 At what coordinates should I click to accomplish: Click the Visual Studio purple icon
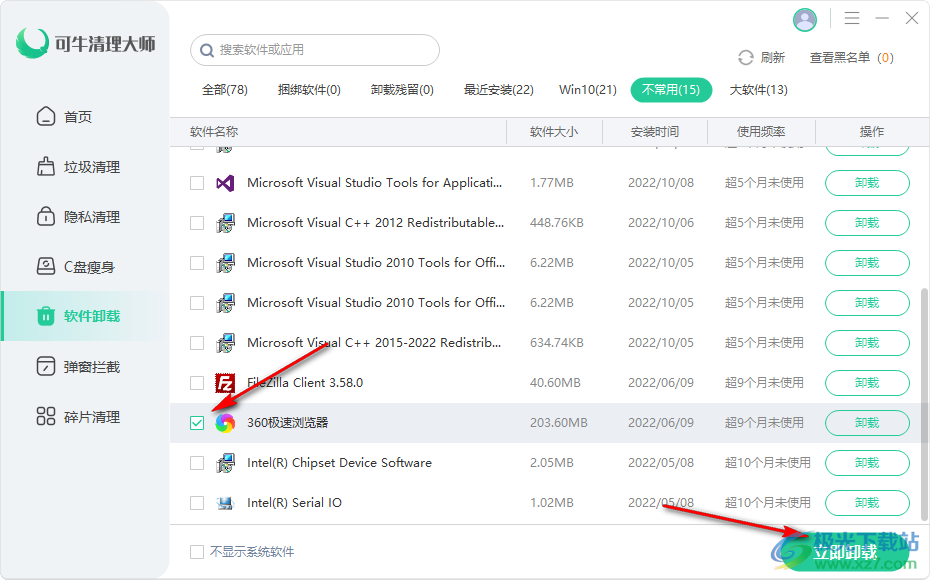pos(225,183)
